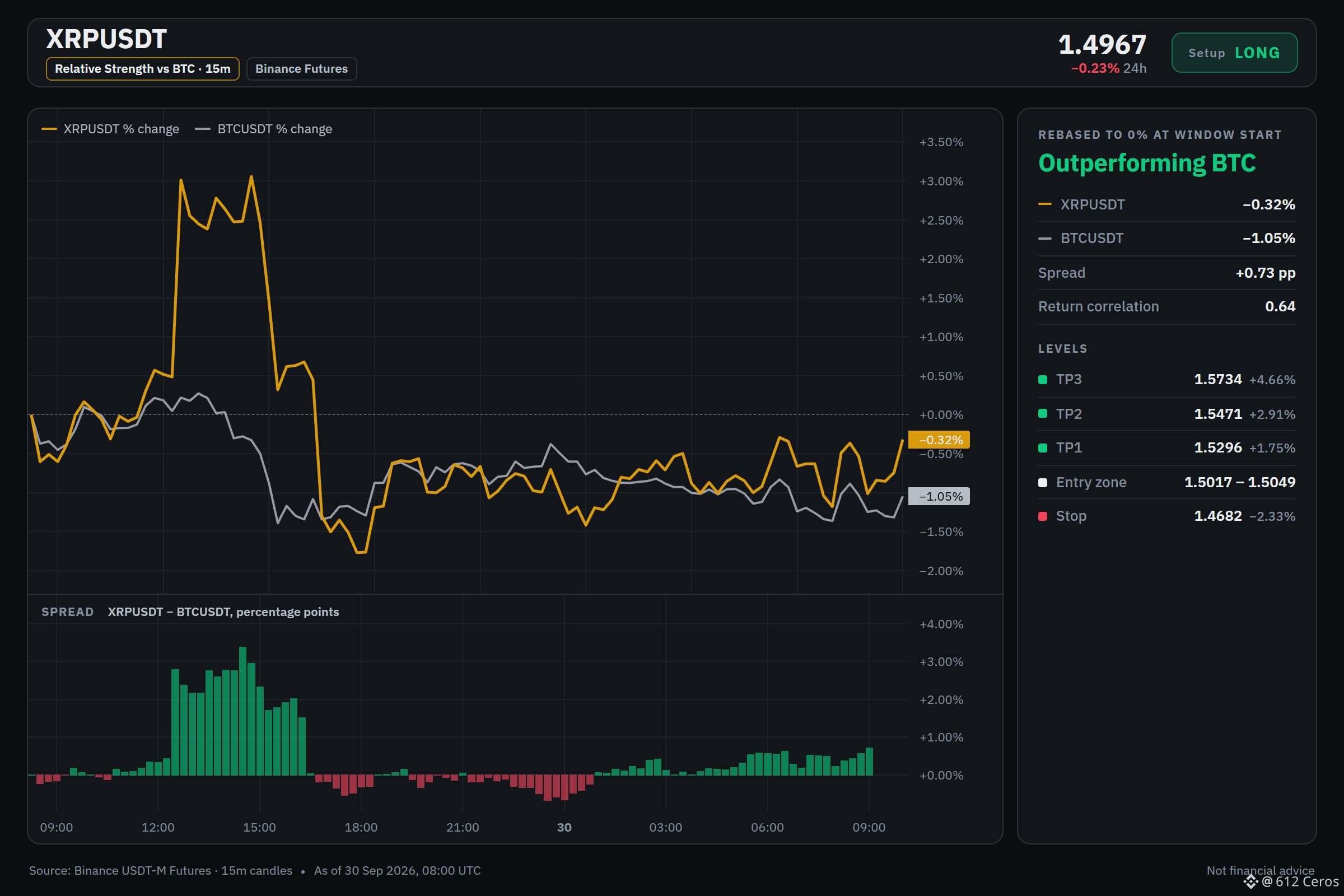Select Relative Strength vs BTC 15m tab

142,68
